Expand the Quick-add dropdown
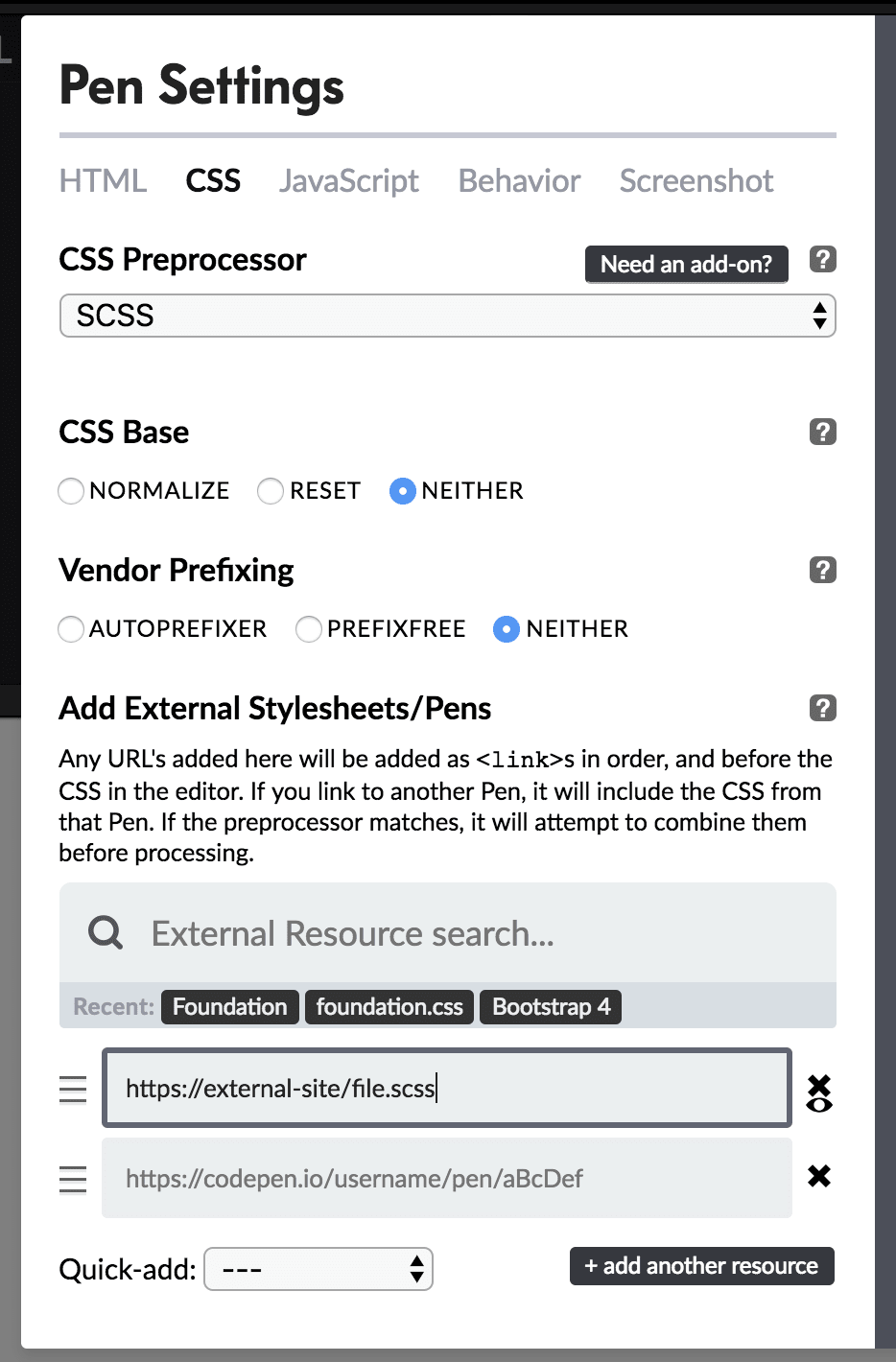Screen dimensions: 896x1362 tap(318, 1269)
